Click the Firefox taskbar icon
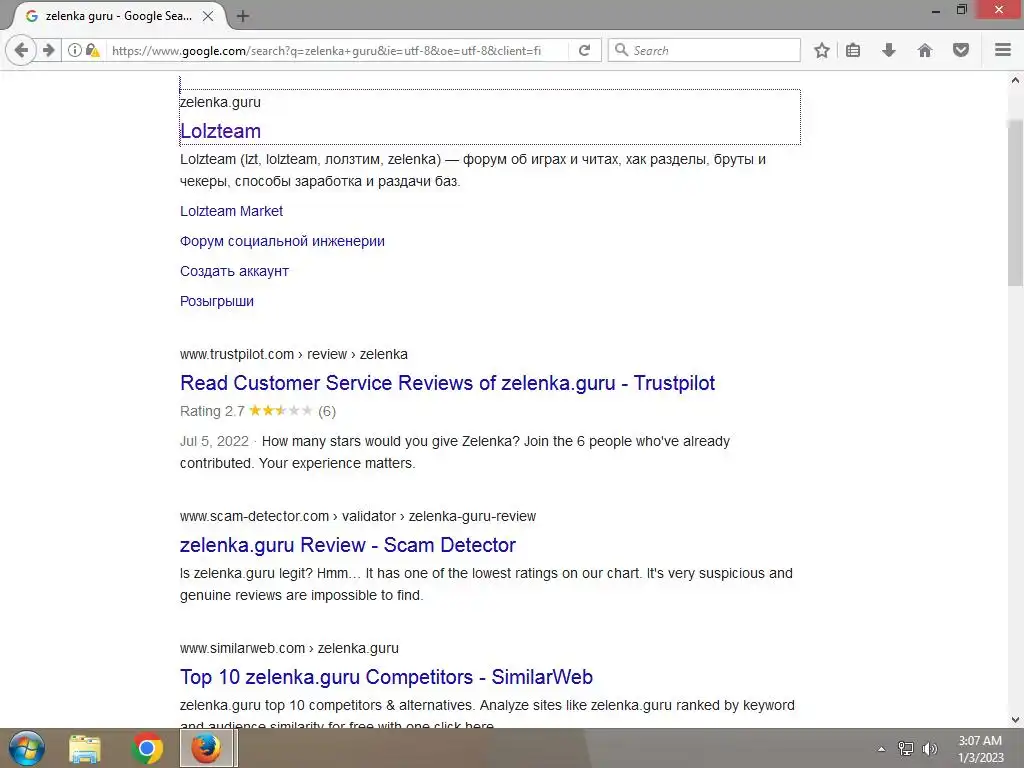 (x=206, y=748)
